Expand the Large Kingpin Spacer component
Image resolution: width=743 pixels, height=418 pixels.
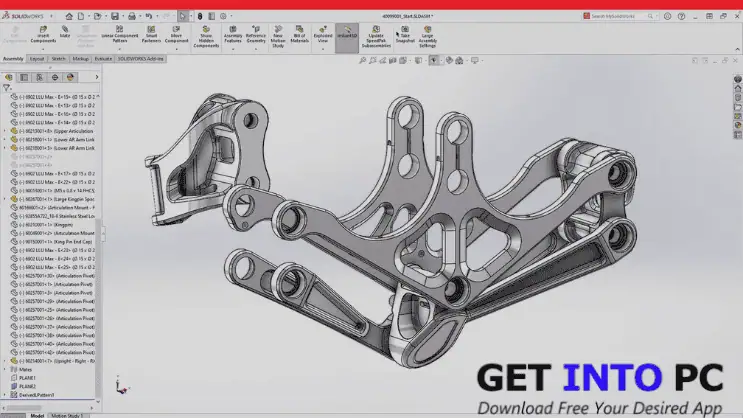(x=5, y=200)
